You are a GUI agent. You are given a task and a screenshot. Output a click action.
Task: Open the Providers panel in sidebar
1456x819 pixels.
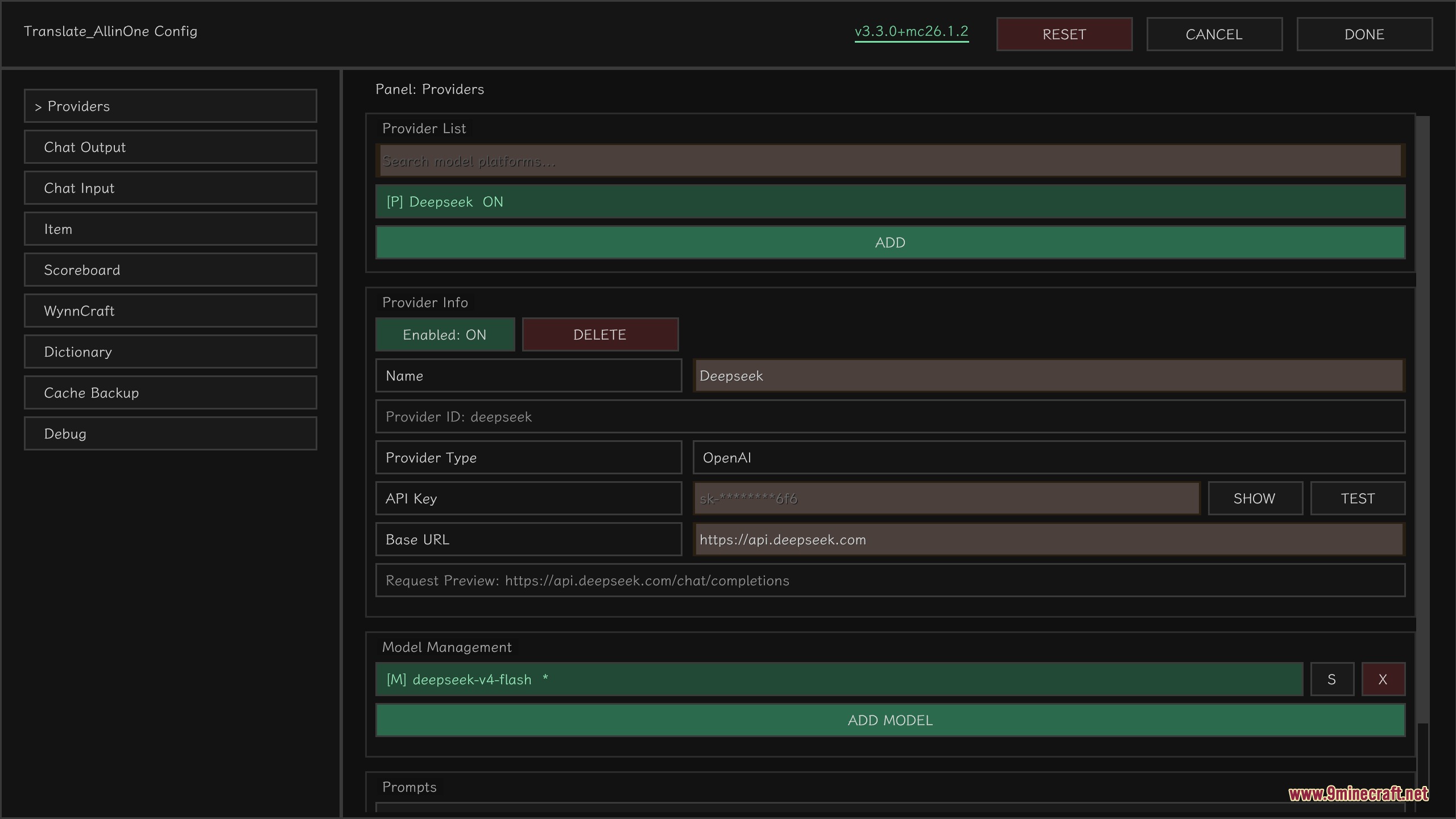pyautogui.click(x=170, y=106)
